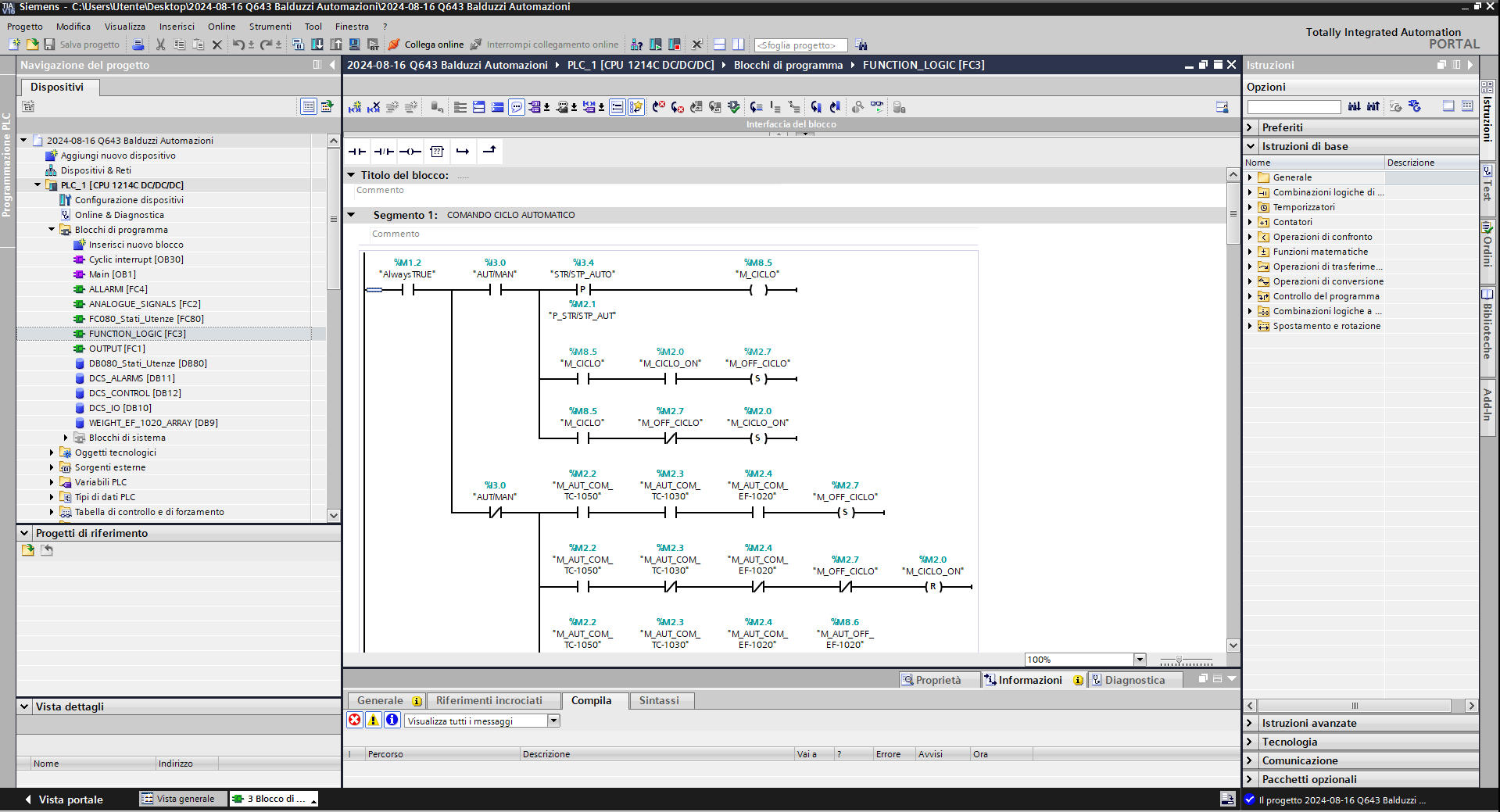Insert a normally open contact

tap(357, 152)
